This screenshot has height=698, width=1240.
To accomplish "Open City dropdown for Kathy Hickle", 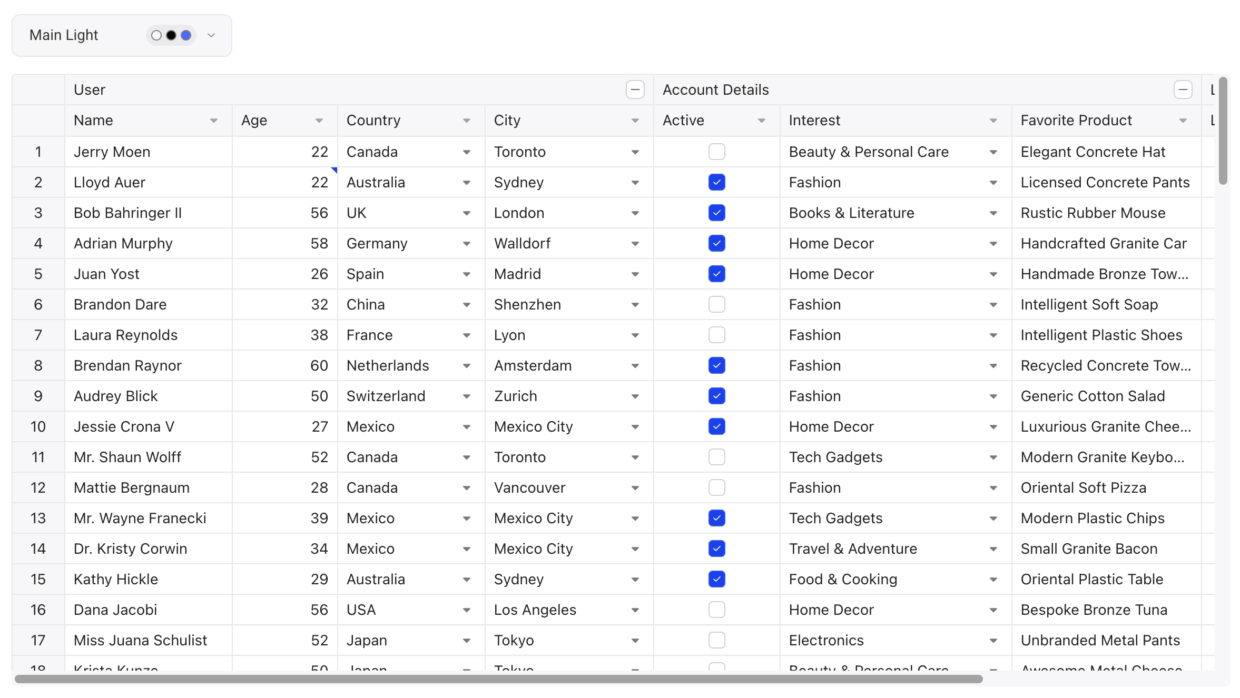I will 635,579.
